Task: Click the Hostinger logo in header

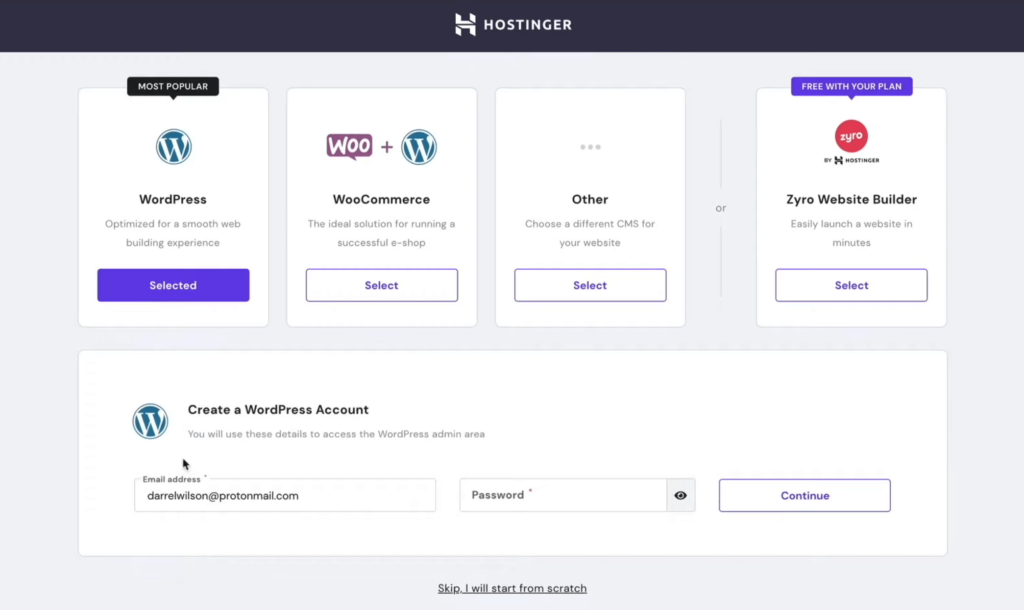Action: click(513, 25)
